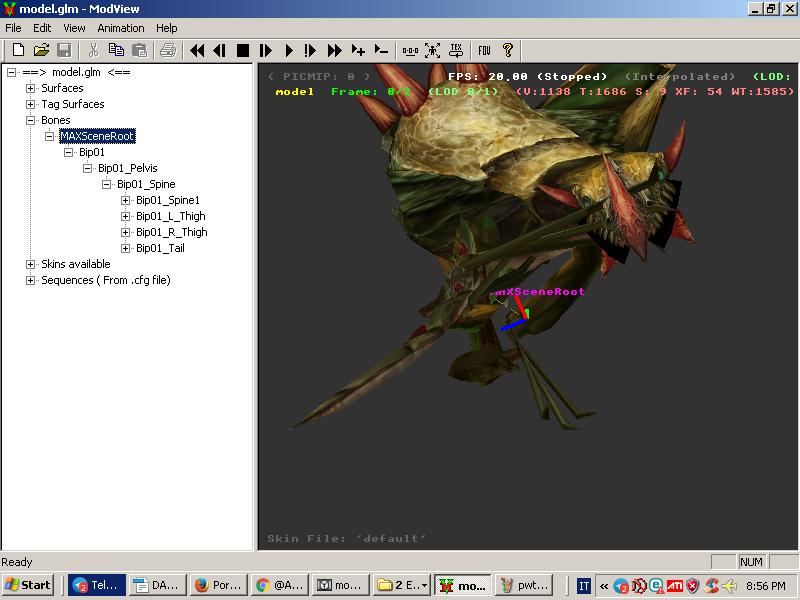Click the TEX texture toggle icon
The width and height of the screenshot is (800, 600).
(456, 50)
